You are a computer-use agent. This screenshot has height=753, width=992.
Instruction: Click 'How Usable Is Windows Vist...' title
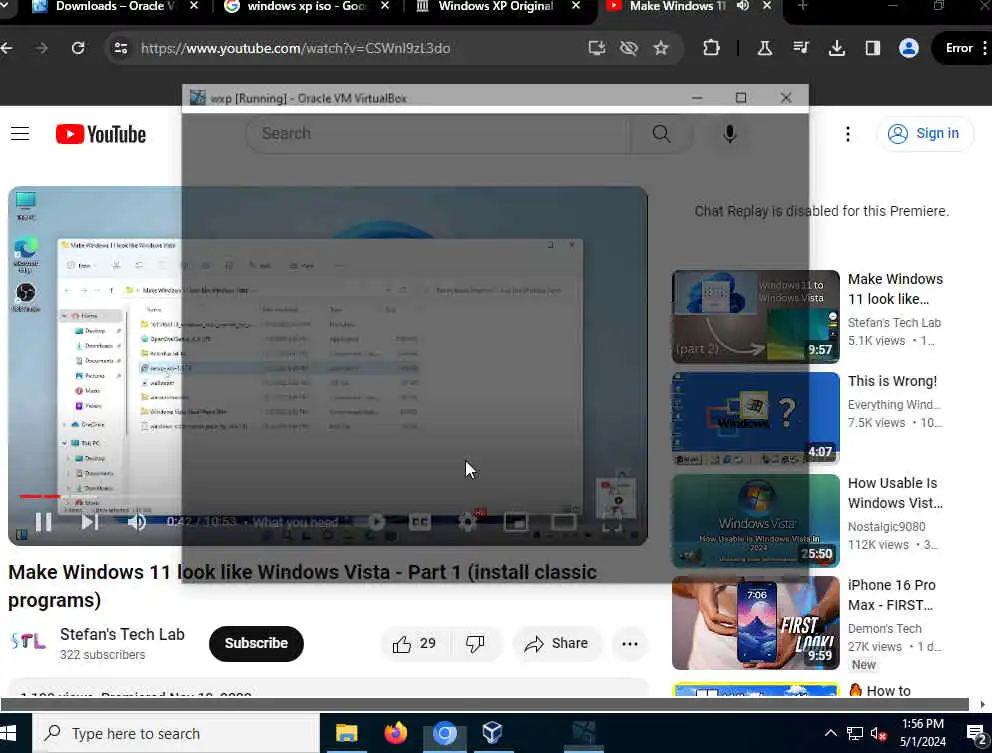(x=895, y=493)
